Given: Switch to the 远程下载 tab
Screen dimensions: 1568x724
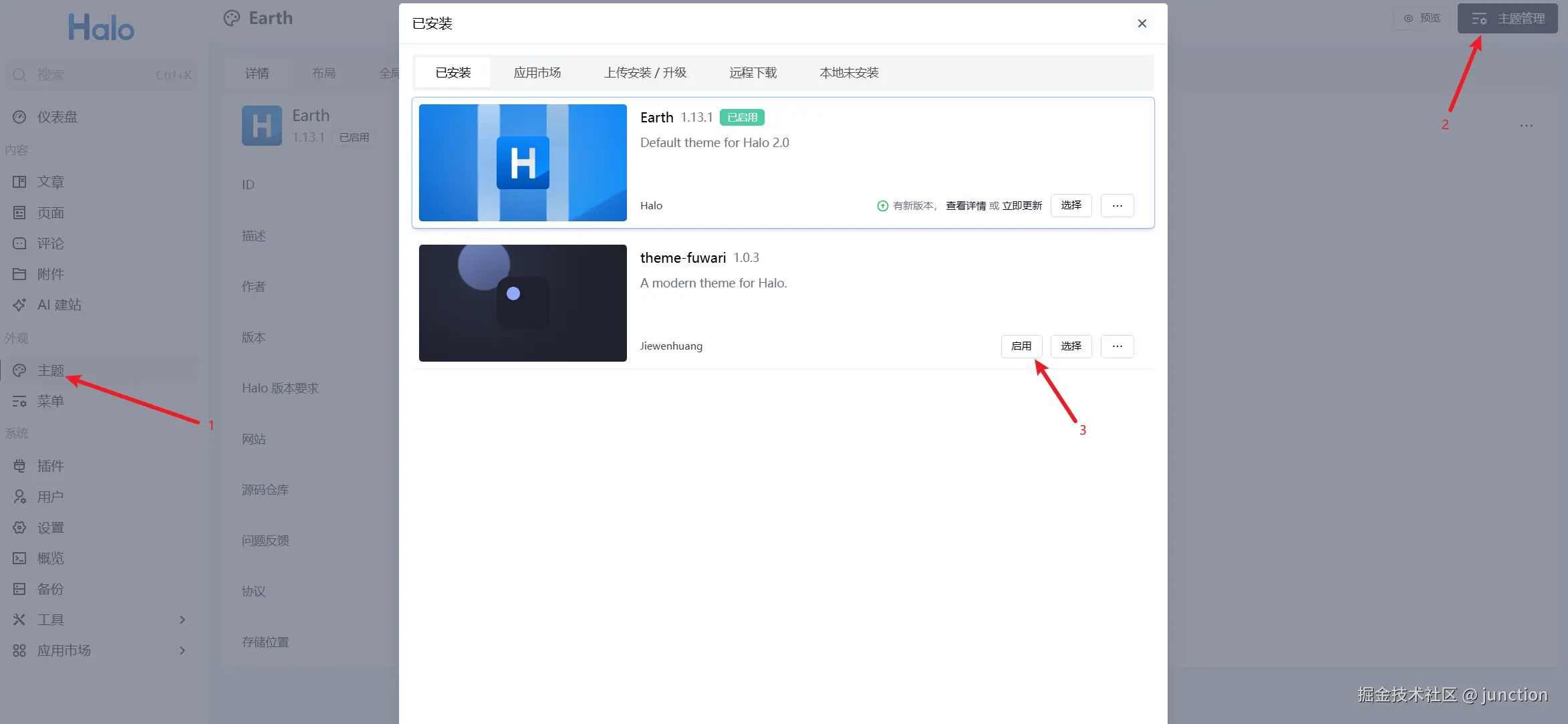Looking at the screenshot, I should pos(753,73).
